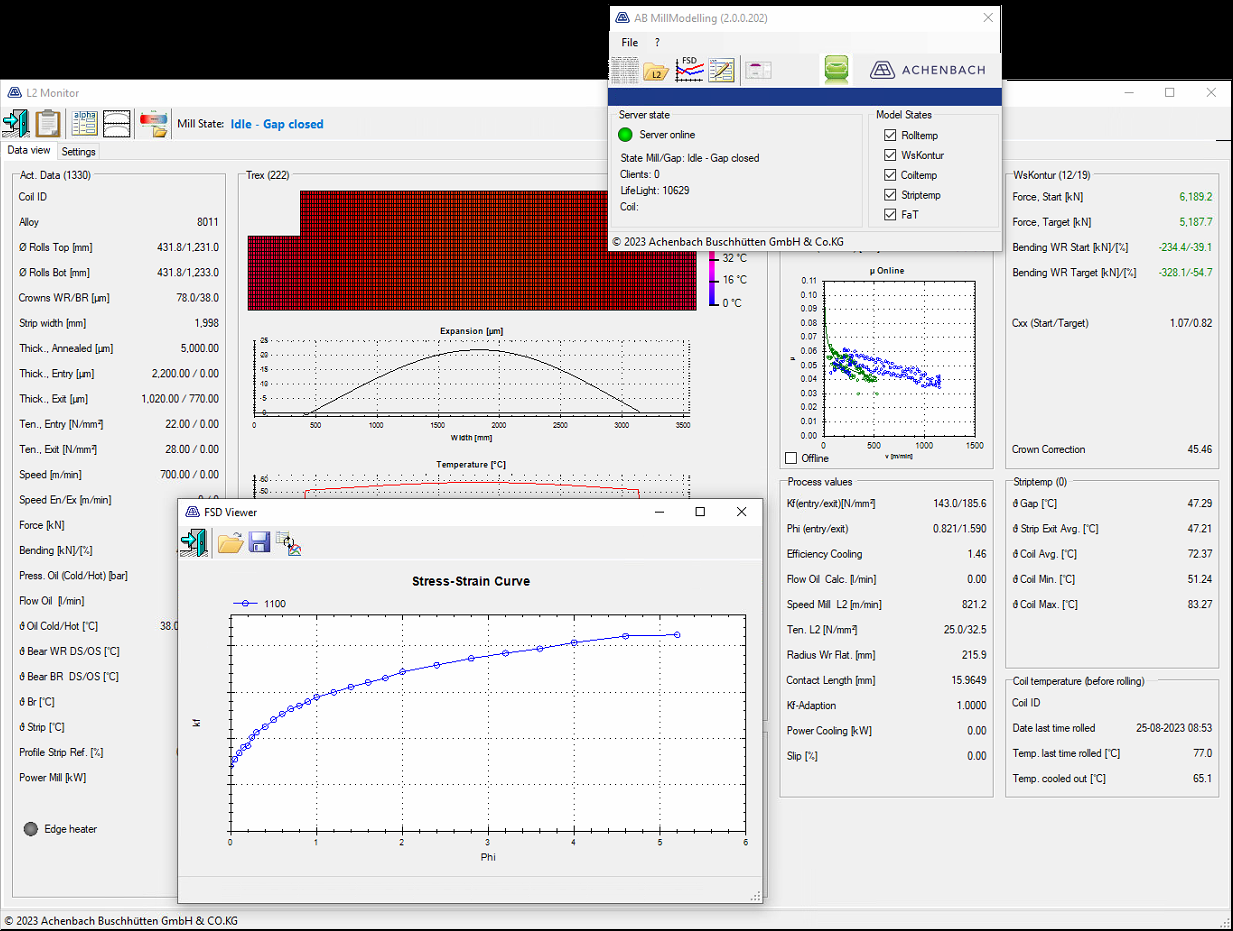
Task: Maximize the FSD Viewer window
Action: pos(700,512)
